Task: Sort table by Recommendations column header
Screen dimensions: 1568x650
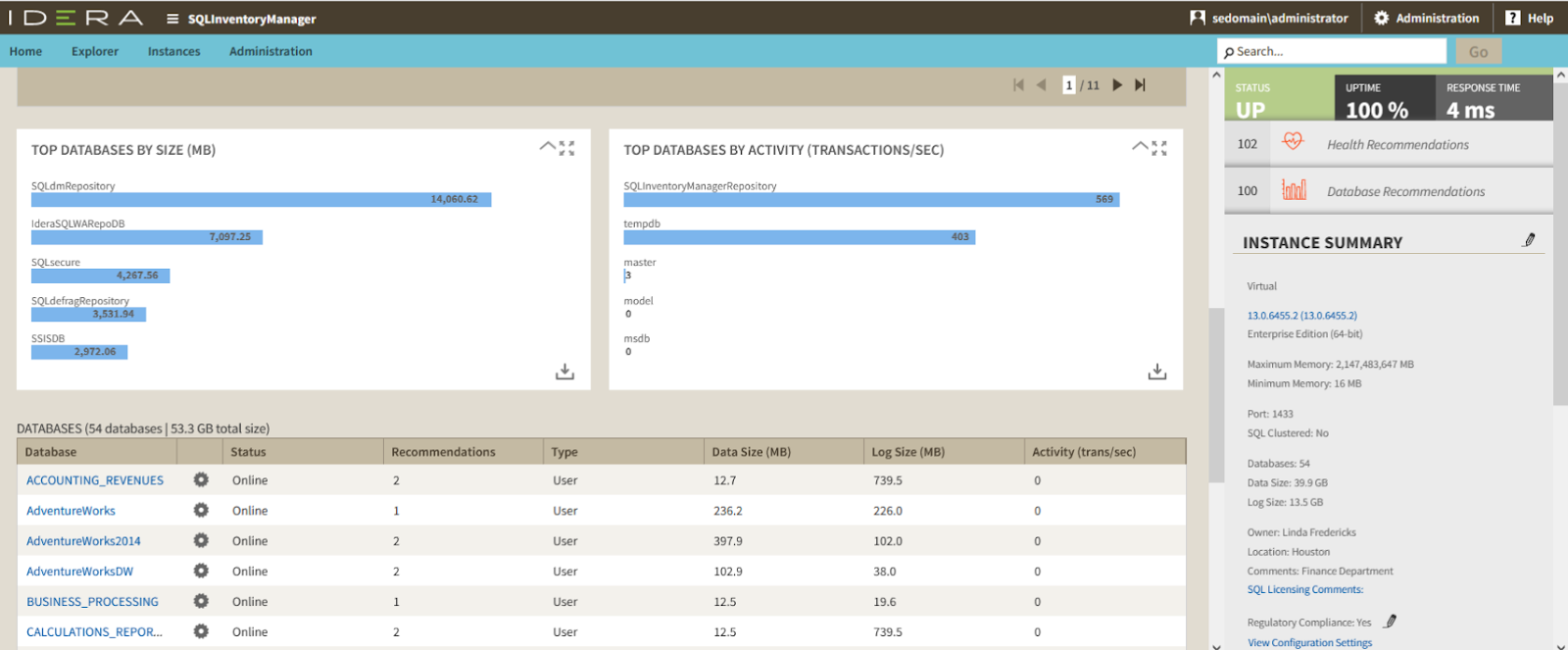Action: point(463,452)
